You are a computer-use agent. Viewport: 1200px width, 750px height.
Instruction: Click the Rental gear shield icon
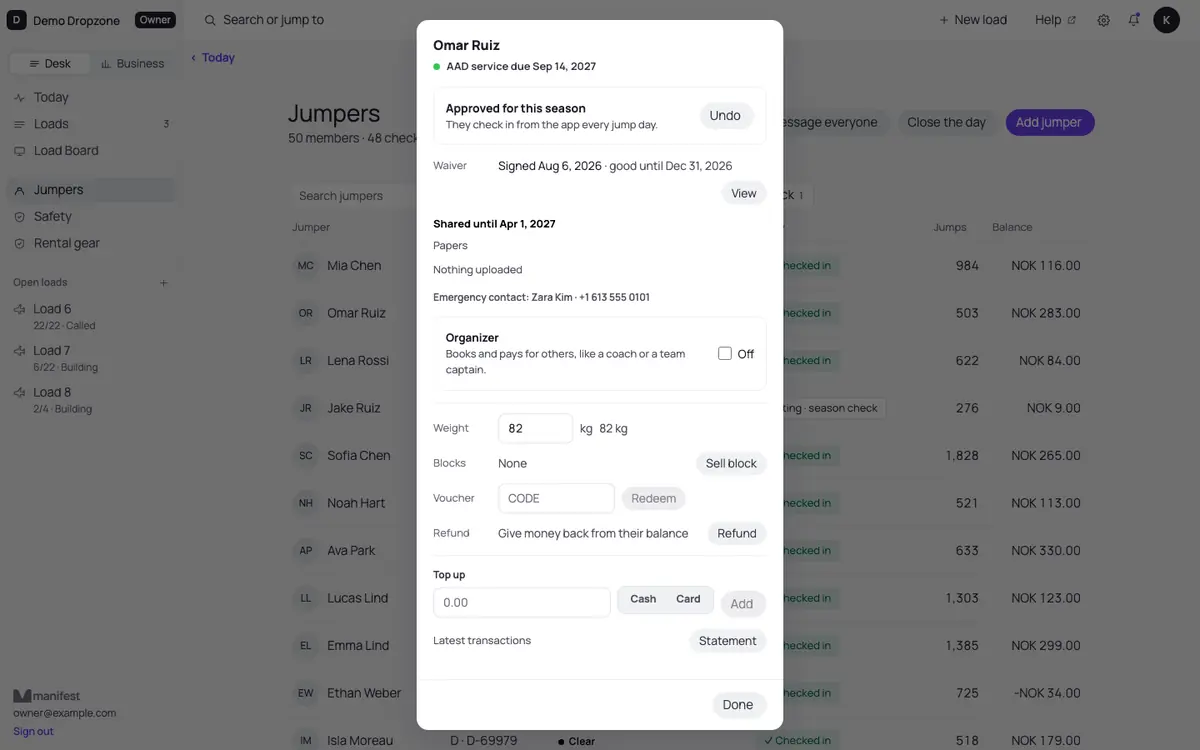19,243
